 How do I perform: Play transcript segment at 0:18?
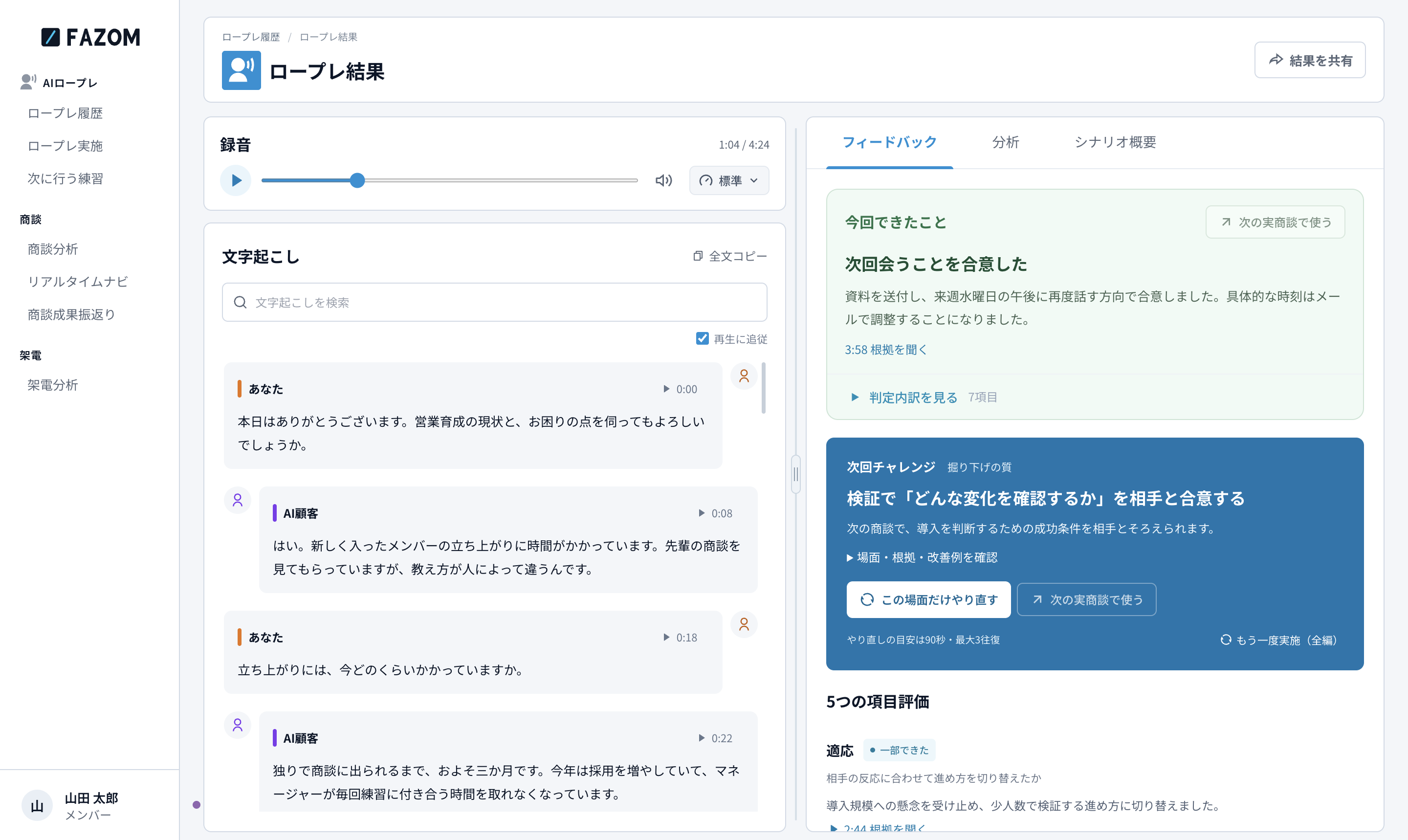(x=680, y=638)
